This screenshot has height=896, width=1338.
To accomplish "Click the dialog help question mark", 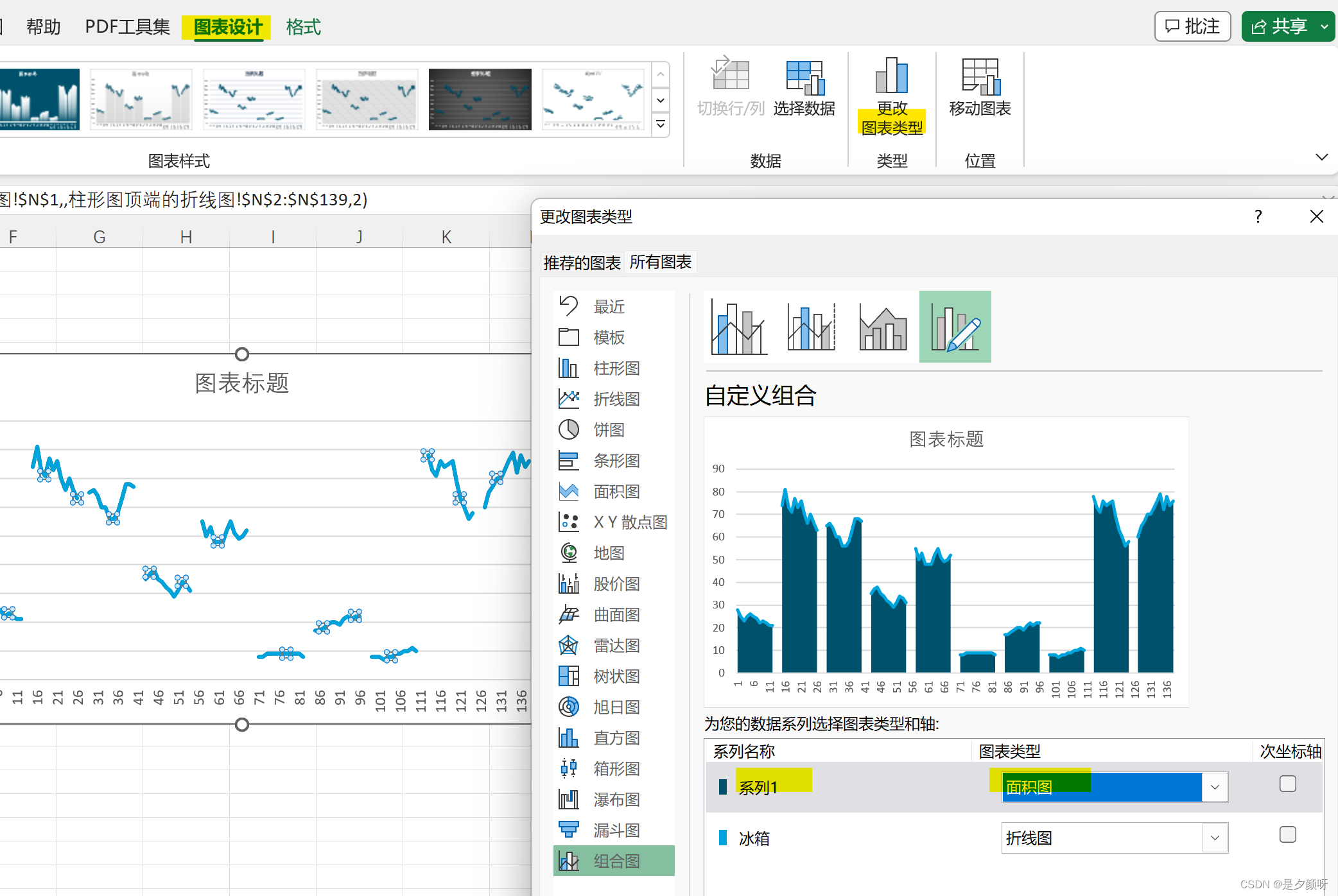I will pos(1258,217).
